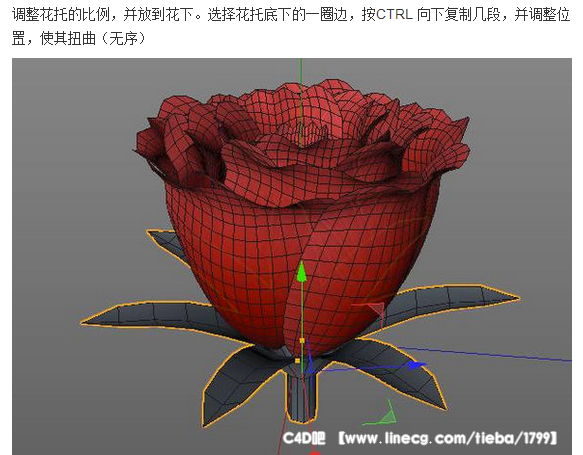Click the blue Z-axis arrow handle
This screenshot has width=583, height=455.
pyautogui.click(x=416, y=366)
